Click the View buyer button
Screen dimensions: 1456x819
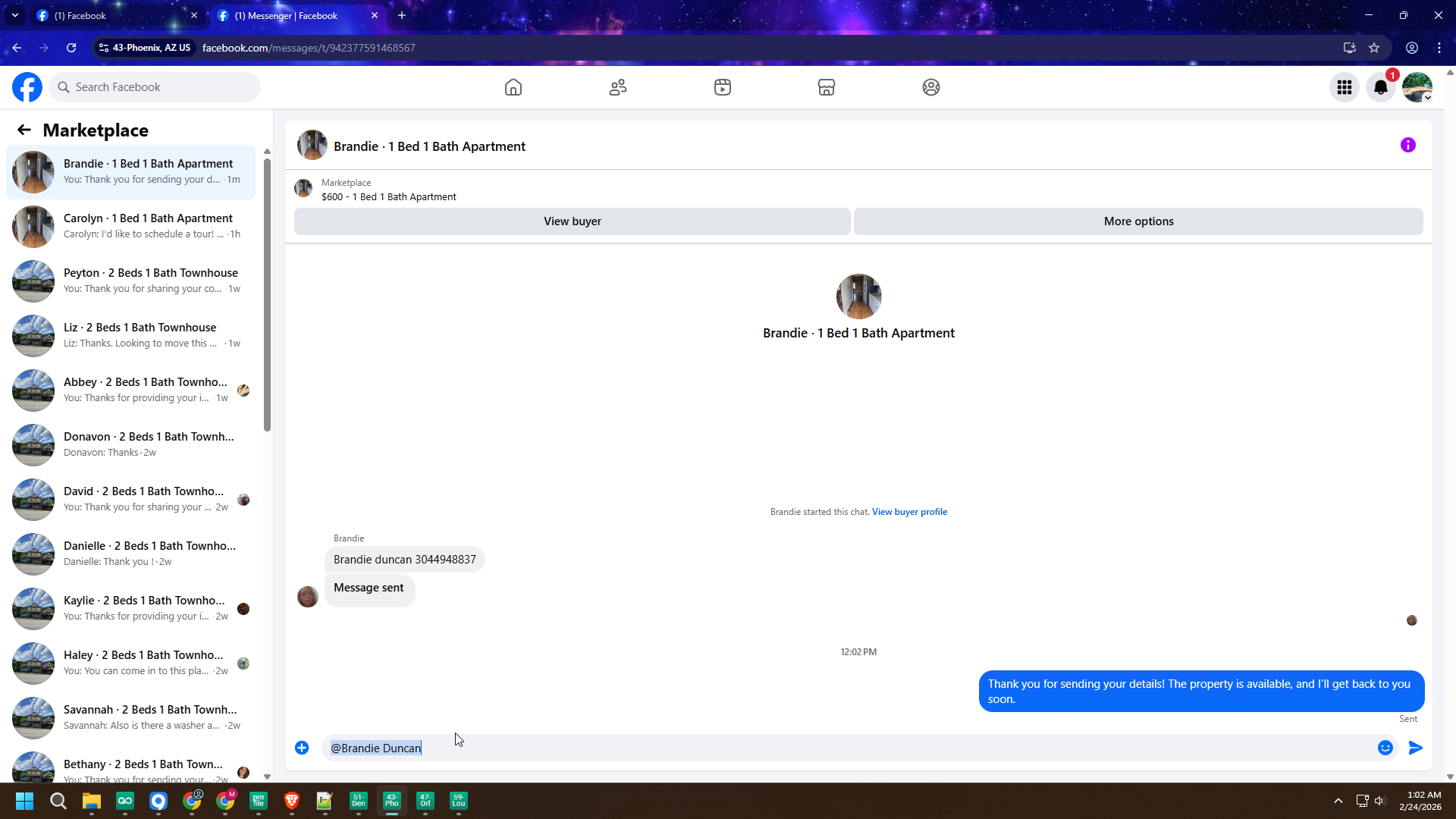572,221
